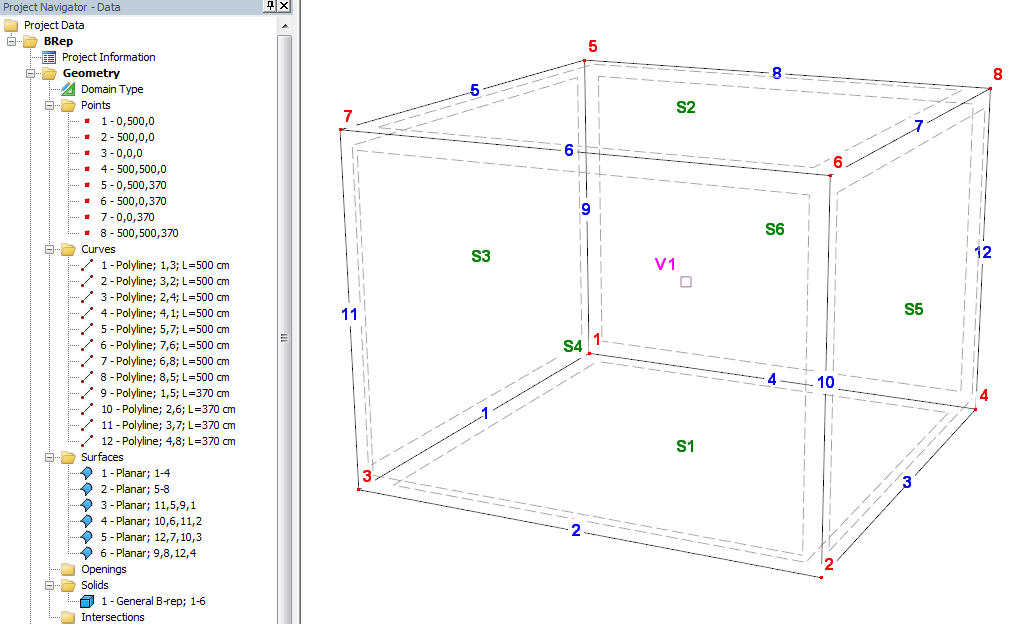Click the Geometry folder icon
The width and height of the screenshot is (1029, 627).
49,74
